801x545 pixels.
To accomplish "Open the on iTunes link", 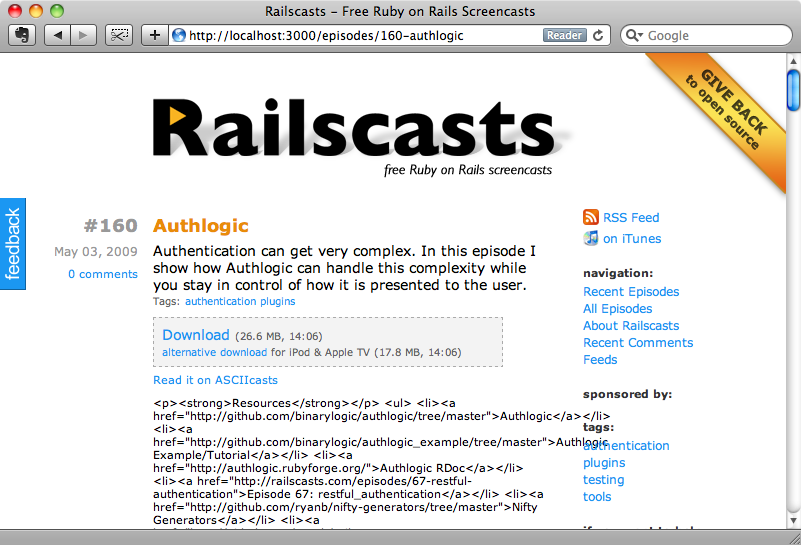I will tap(632, 239).
